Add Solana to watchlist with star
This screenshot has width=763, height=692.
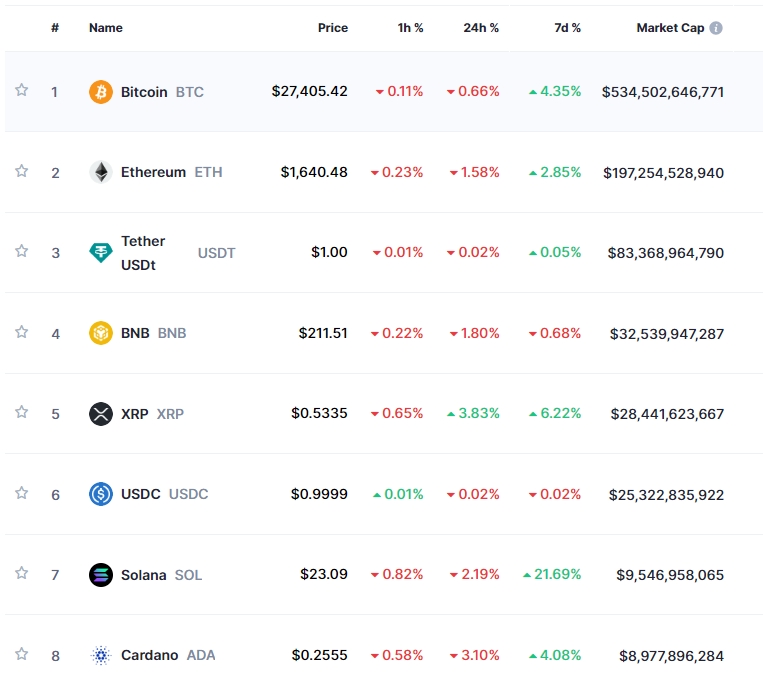coord(22,573)
